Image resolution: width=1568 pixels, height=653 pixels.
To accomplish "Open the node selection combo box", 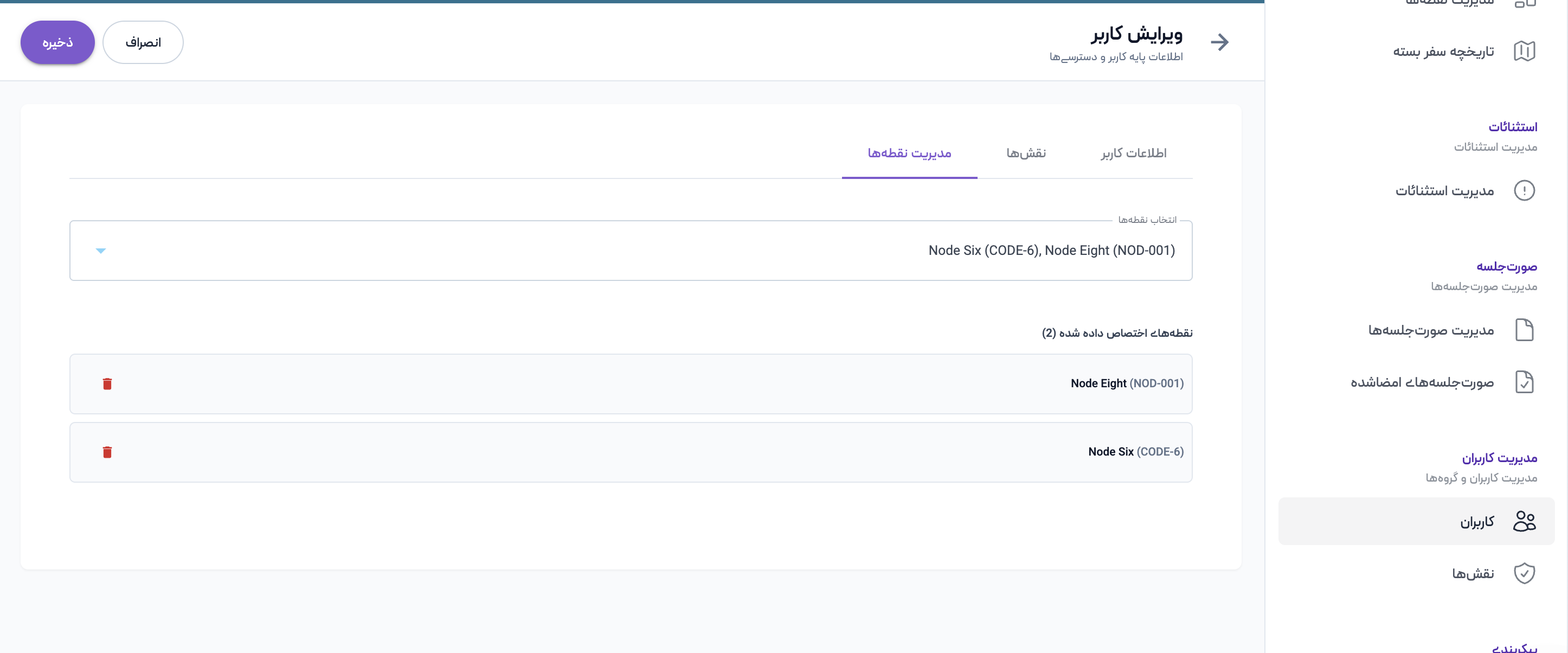I will coord(630,251).
